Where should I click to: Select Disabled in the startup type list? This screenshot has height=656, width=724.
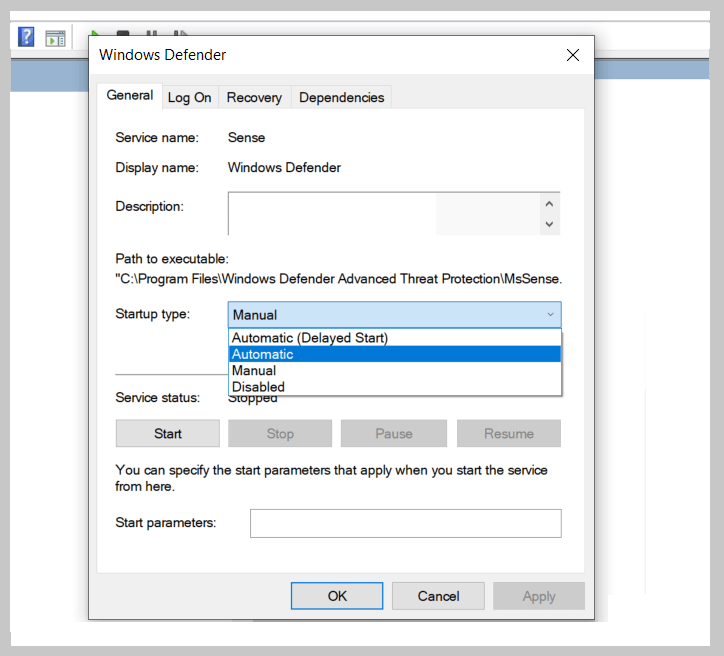pyautogui.click(x=395, y=387)
